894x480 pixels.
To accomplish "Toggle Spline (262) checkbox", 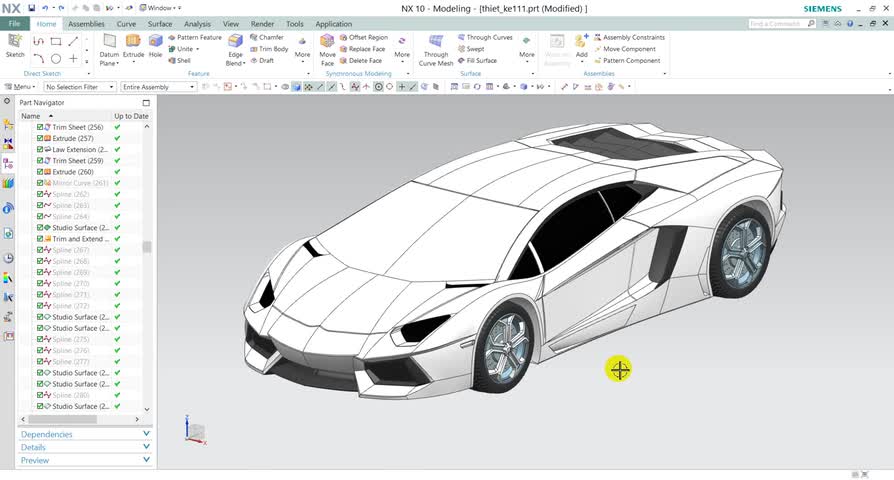I will click(x=40, y=194).
